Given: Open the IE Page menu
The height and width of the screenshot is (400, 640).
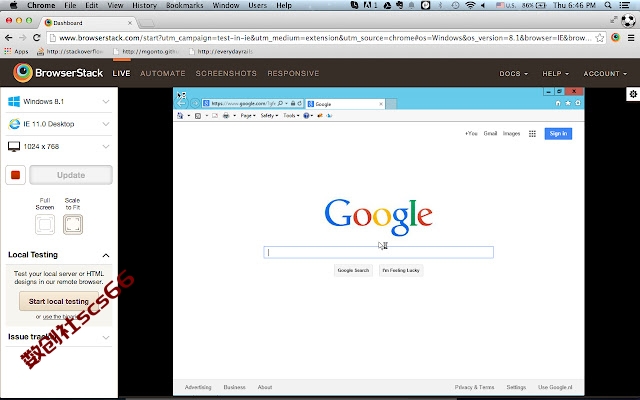Looking at the screenshot, I should tap(248, 116).
